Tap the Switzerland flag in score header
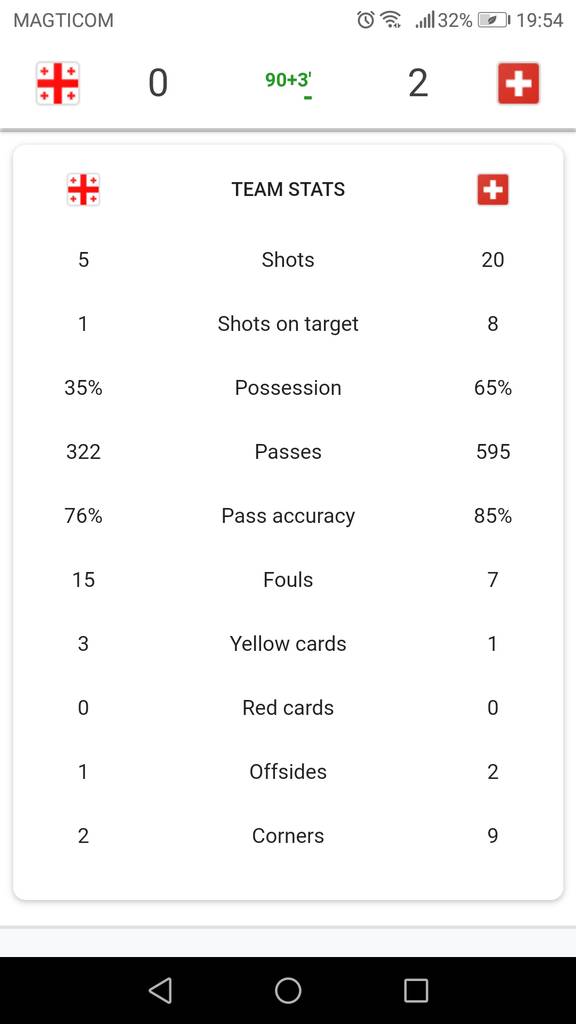This screenshot has width=576, height=1024. [x=519, y=84]
